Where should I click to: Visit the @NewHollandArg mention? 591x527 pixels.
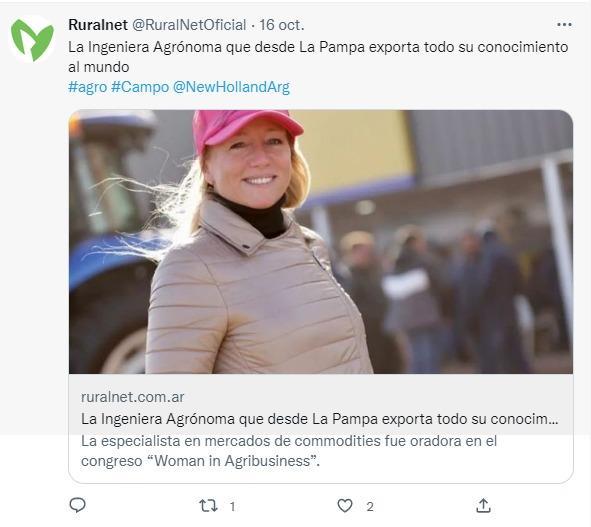click(x=231, y=87)
